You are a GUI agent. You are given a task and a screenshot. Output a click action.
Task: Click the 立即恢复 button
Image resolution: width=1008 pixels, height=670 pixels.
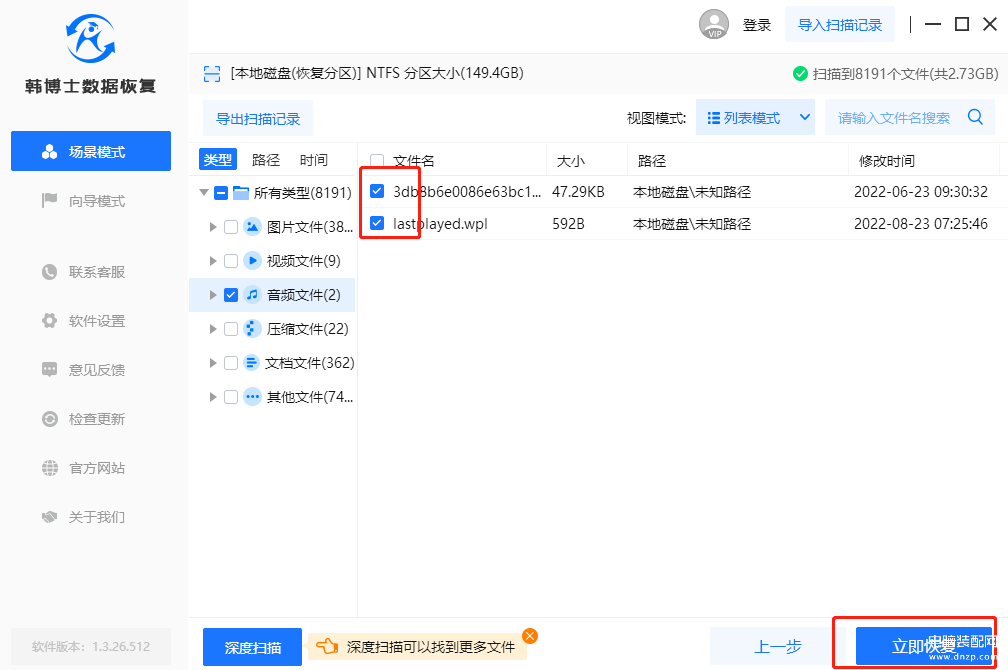pyautogui.click(x=924, y=646)
